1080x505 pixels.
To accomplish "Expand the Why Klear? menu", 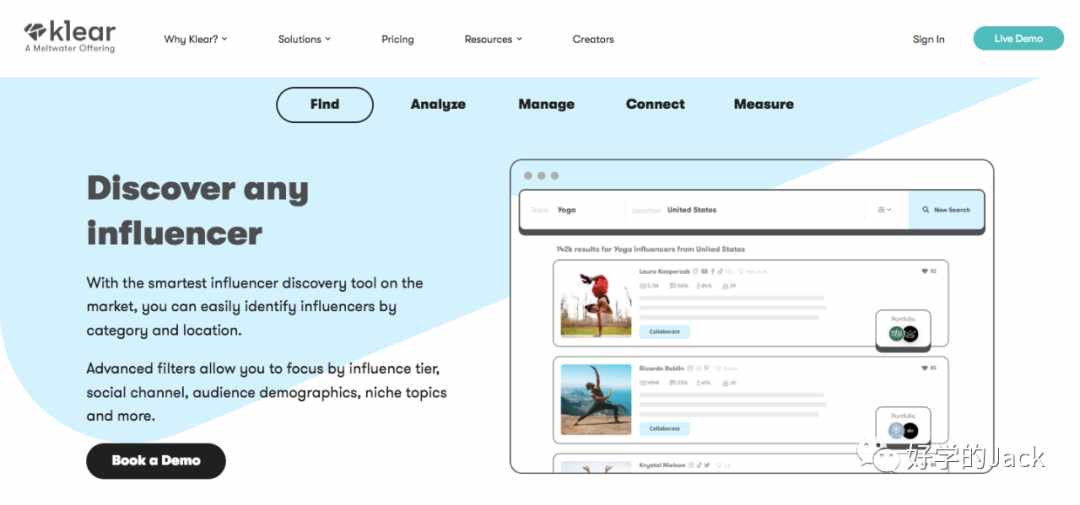I will (x=196, y=39).
